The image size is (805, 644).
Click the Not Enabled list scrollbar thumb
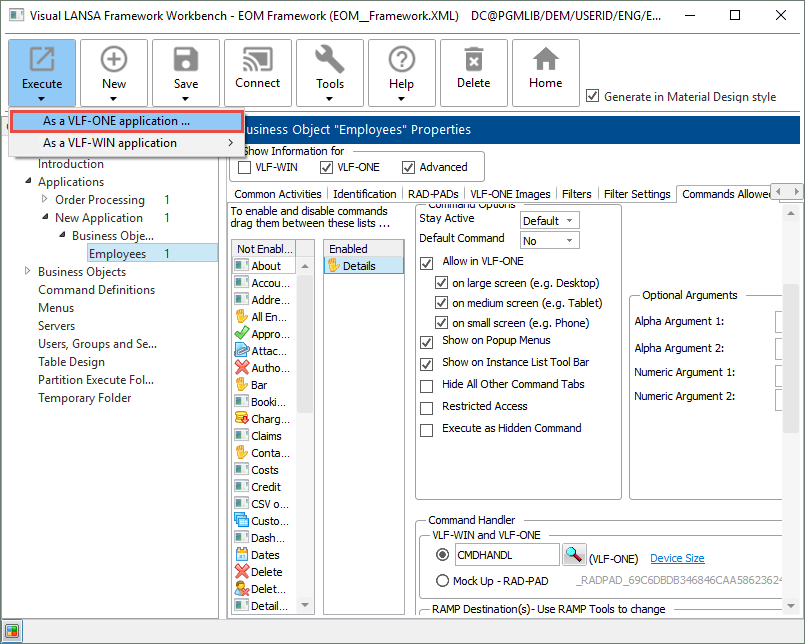point(305,344)
